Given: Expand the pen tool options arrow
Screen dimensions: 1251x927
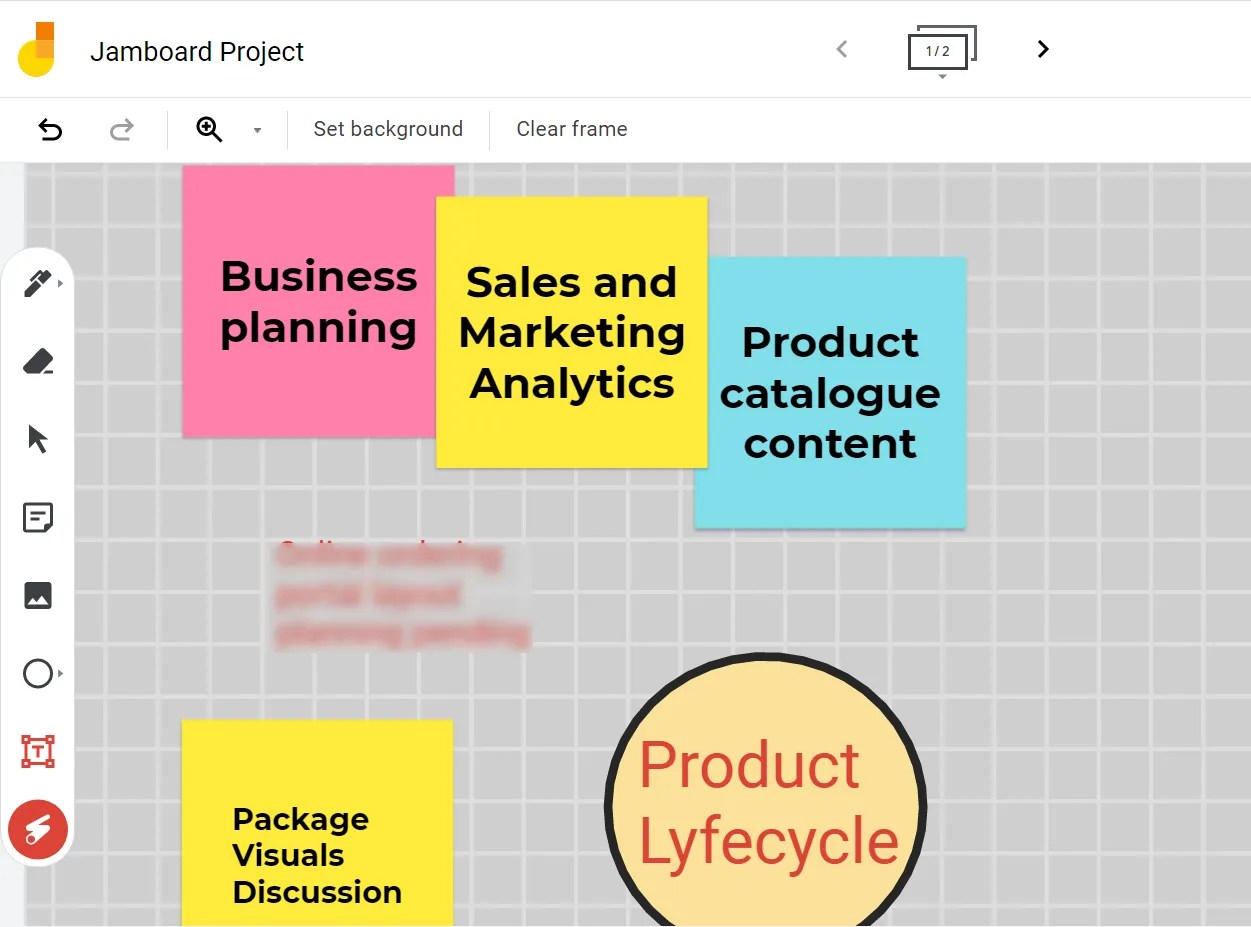Looking at the screenshot, I should click(x=60, y=283).
